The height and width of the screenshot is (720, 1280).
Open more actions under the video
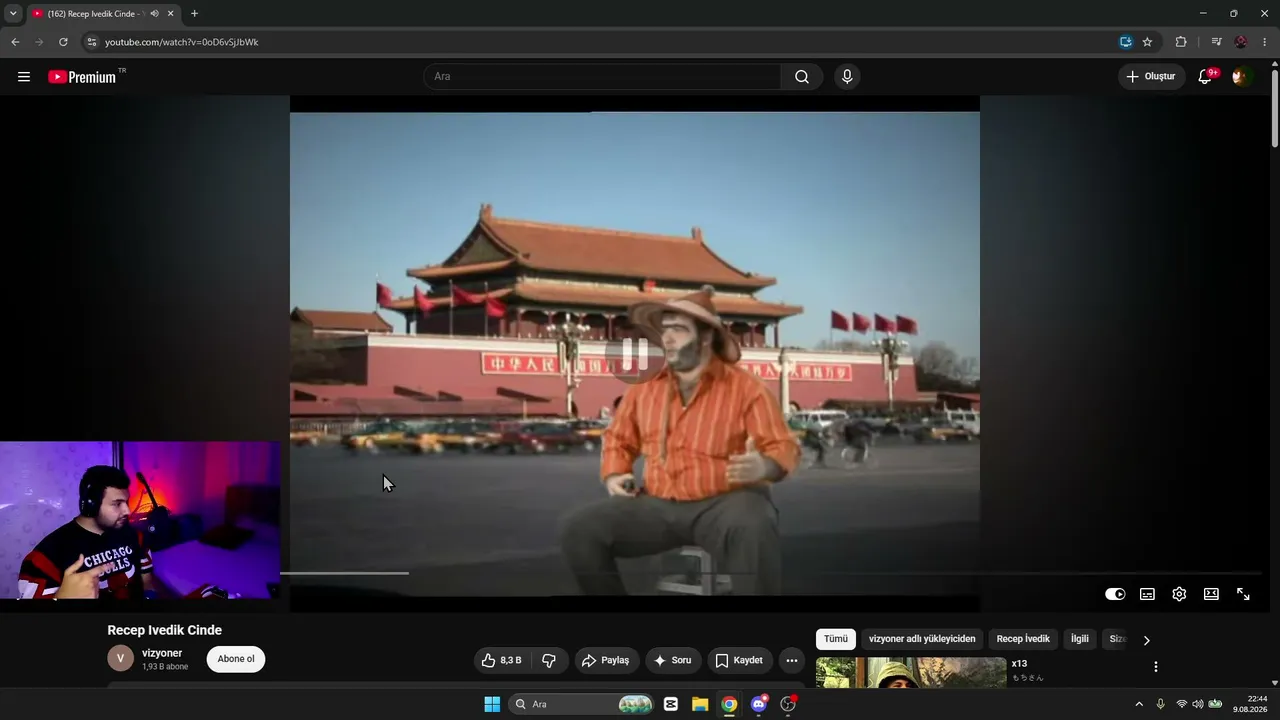tap(792, 660)
